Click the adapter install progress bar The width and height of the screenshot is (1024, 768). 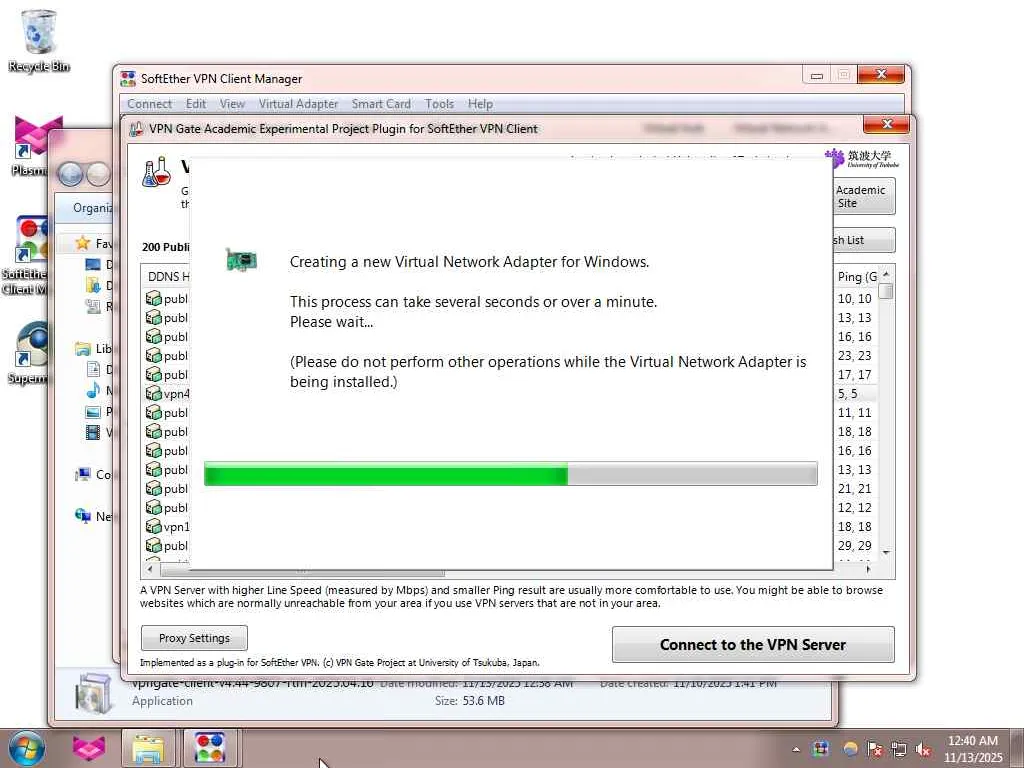coord(510,473)
